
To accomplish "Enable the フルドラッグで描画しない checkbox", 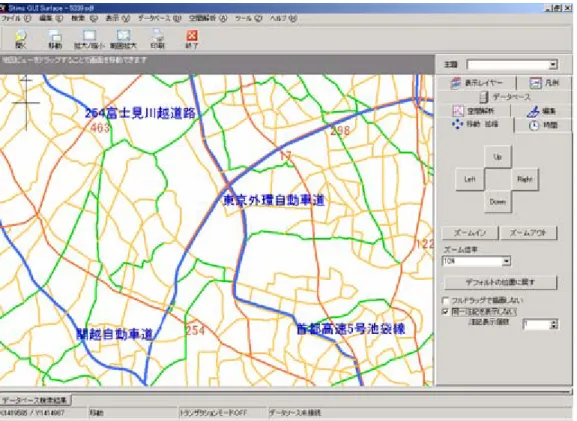I will (x=445, y=300).
